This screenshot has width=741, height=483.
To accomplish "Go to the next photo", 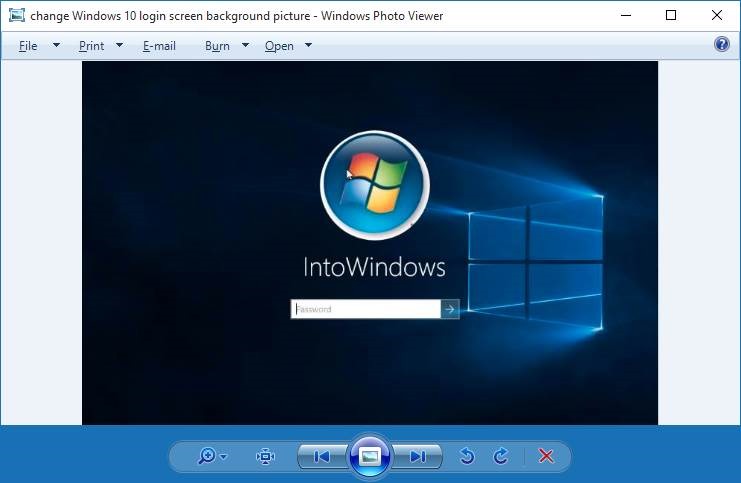I will [418, 457].
